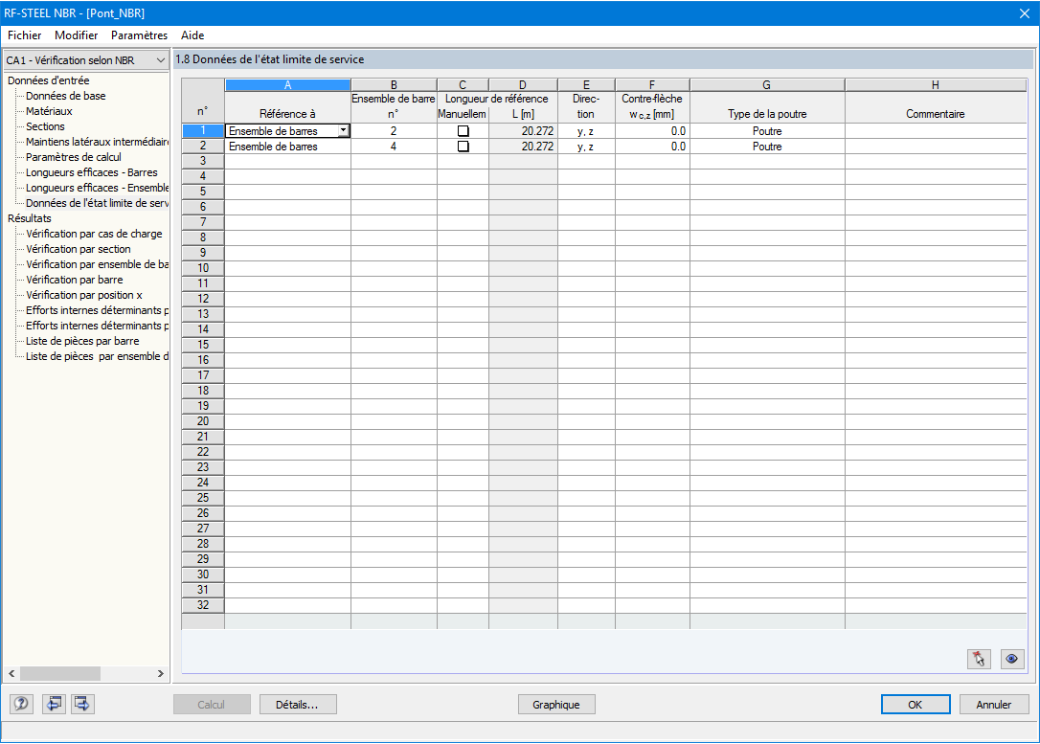Click the Données d'entrée tree heading
1040x744 pixels.
(x=48, y=80)
